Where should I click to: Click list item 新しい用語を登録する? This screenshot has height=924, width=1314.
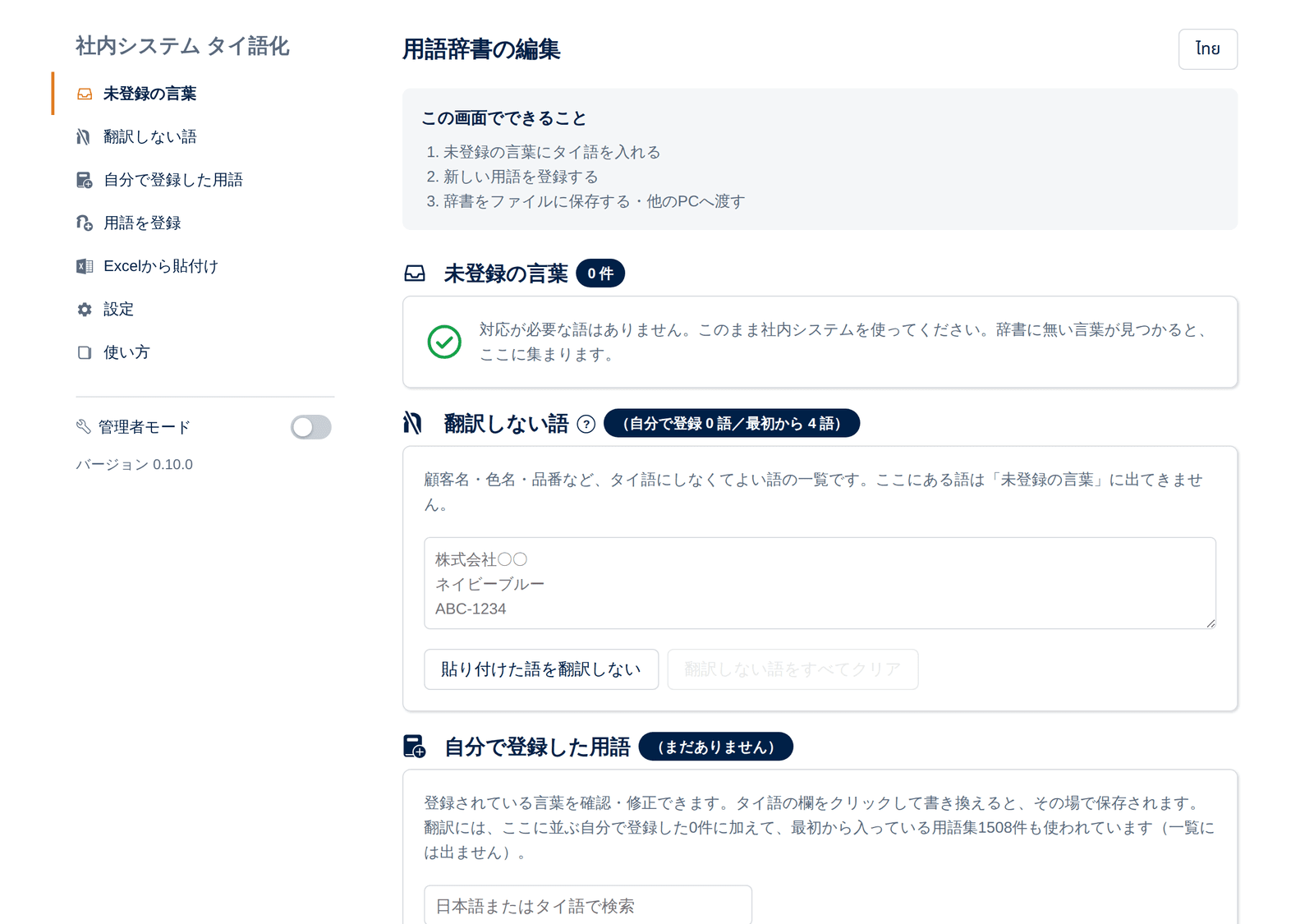coord(521,177)
